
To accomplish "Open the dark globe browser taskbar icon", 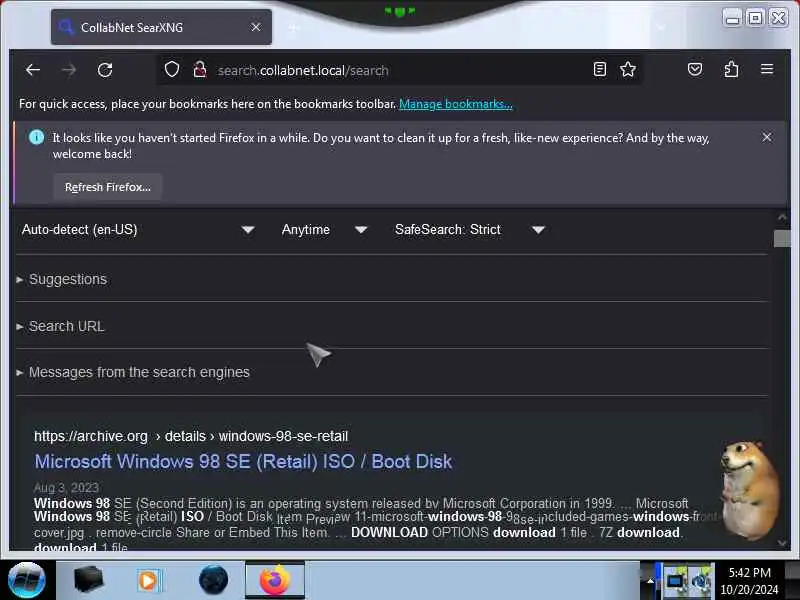I will pos(213,580).
